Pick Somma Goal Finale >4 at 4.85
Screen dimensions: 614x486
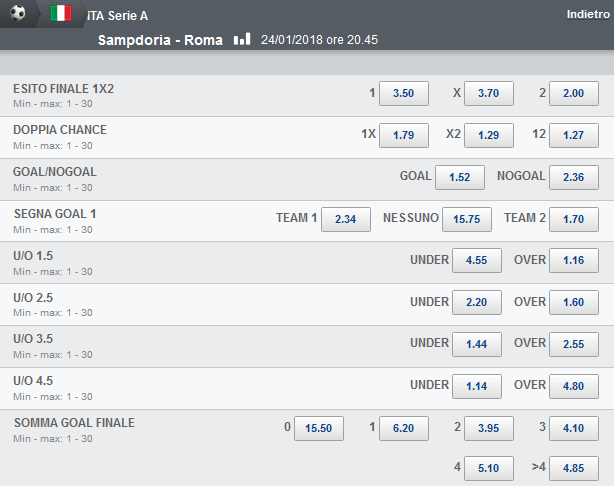point(574,468)
